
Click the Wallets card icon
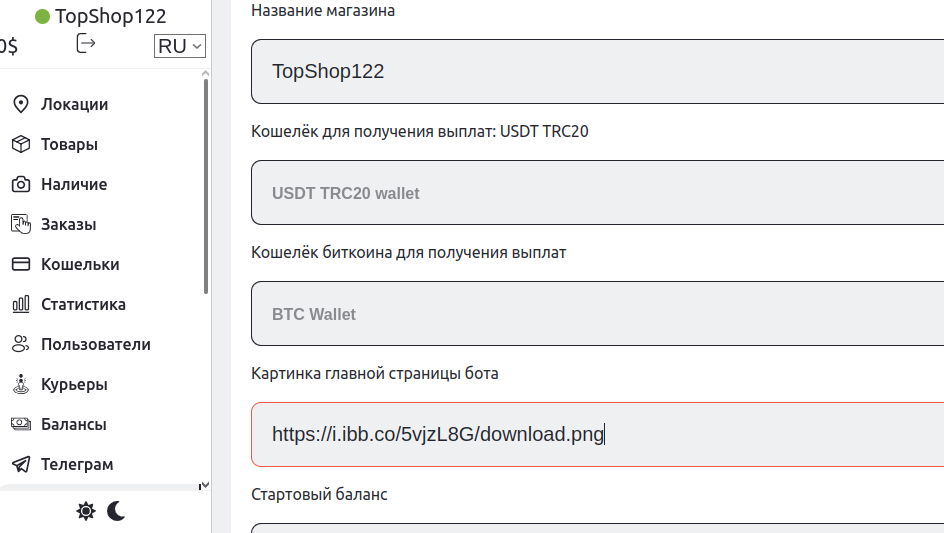tap(20, 264)
